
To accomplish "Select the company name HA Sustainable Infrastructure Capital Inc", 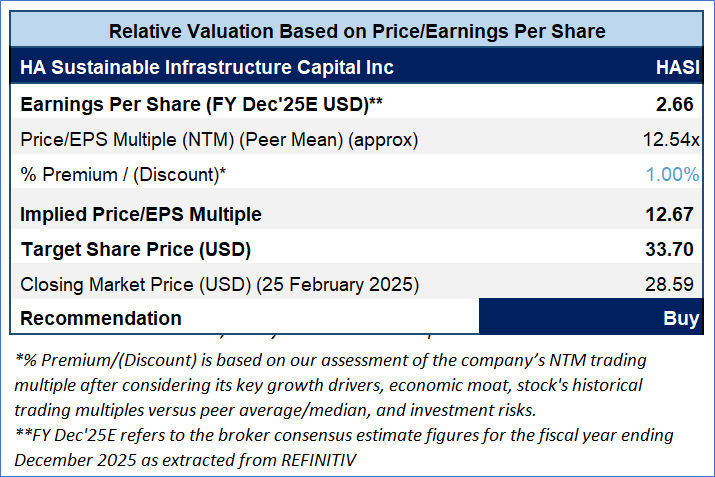I will point(207,68).
